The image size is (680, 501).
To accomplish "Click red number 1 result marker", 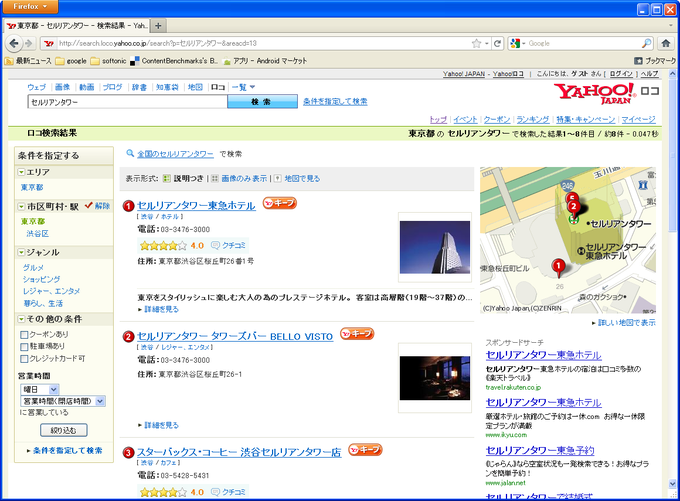I will point(128,206).
